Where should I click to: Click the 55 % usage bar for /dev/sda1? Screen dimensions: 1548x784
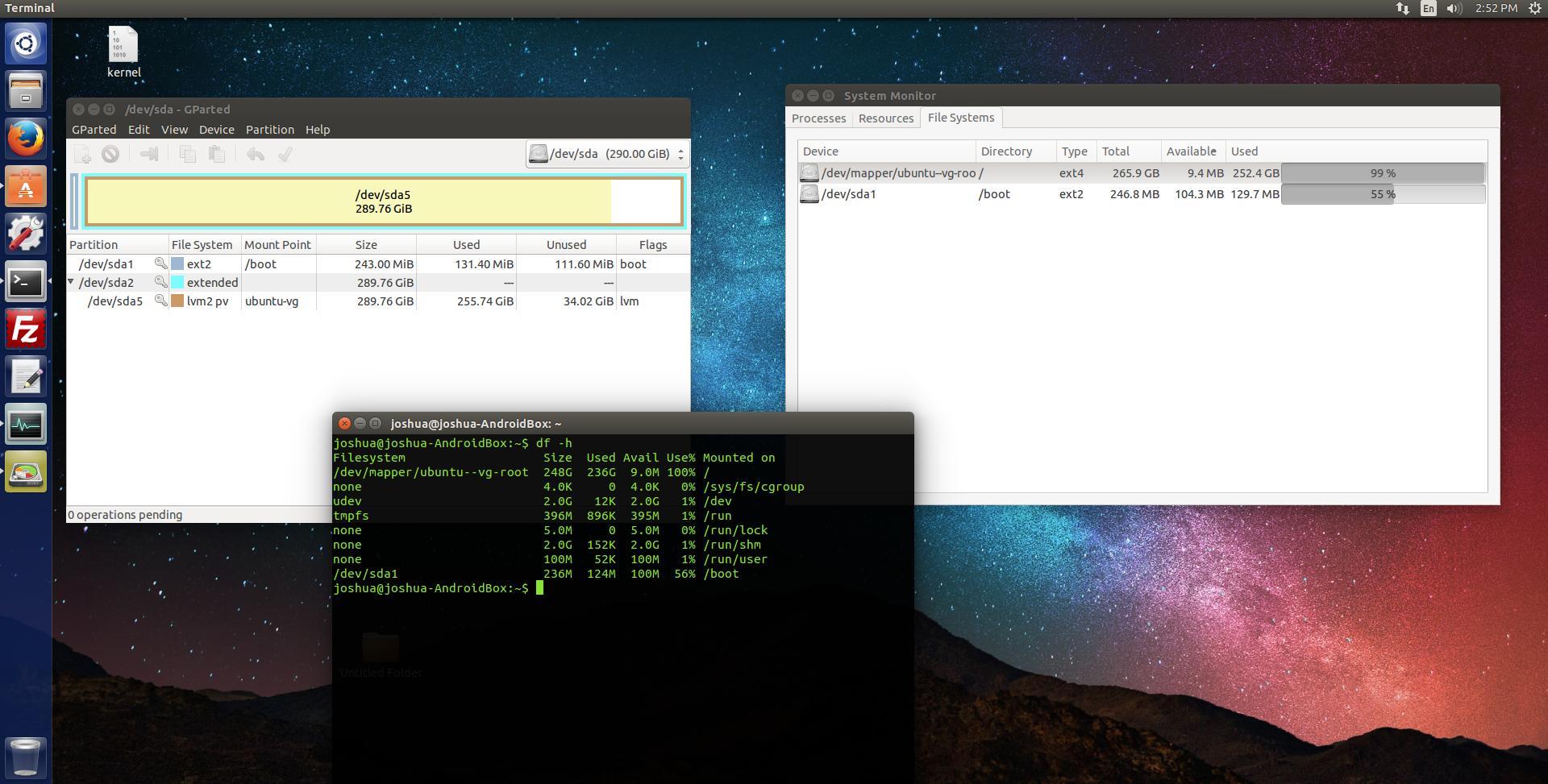tap(1383, 194)
